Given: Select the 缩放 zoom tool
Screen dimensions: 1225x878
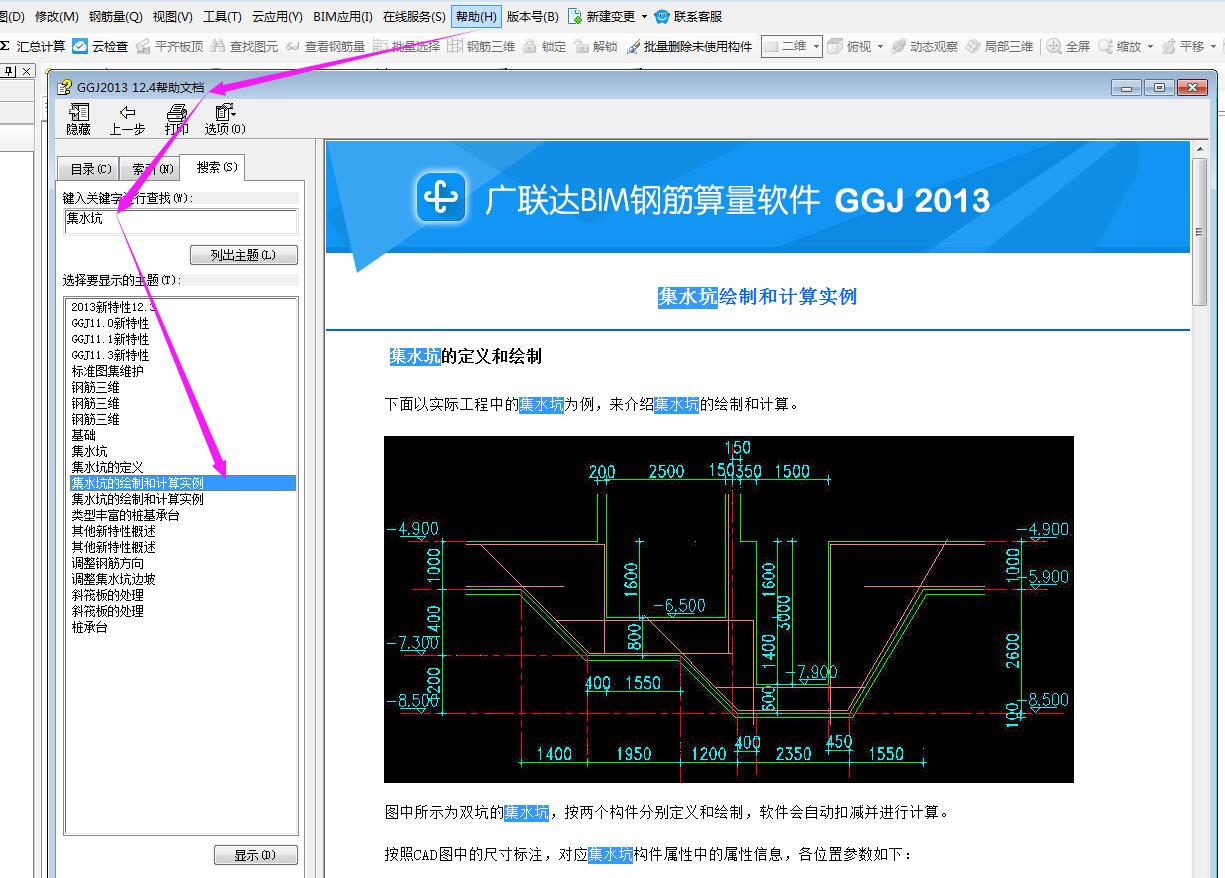Looking at the screenshot, I should point(1120,46).
